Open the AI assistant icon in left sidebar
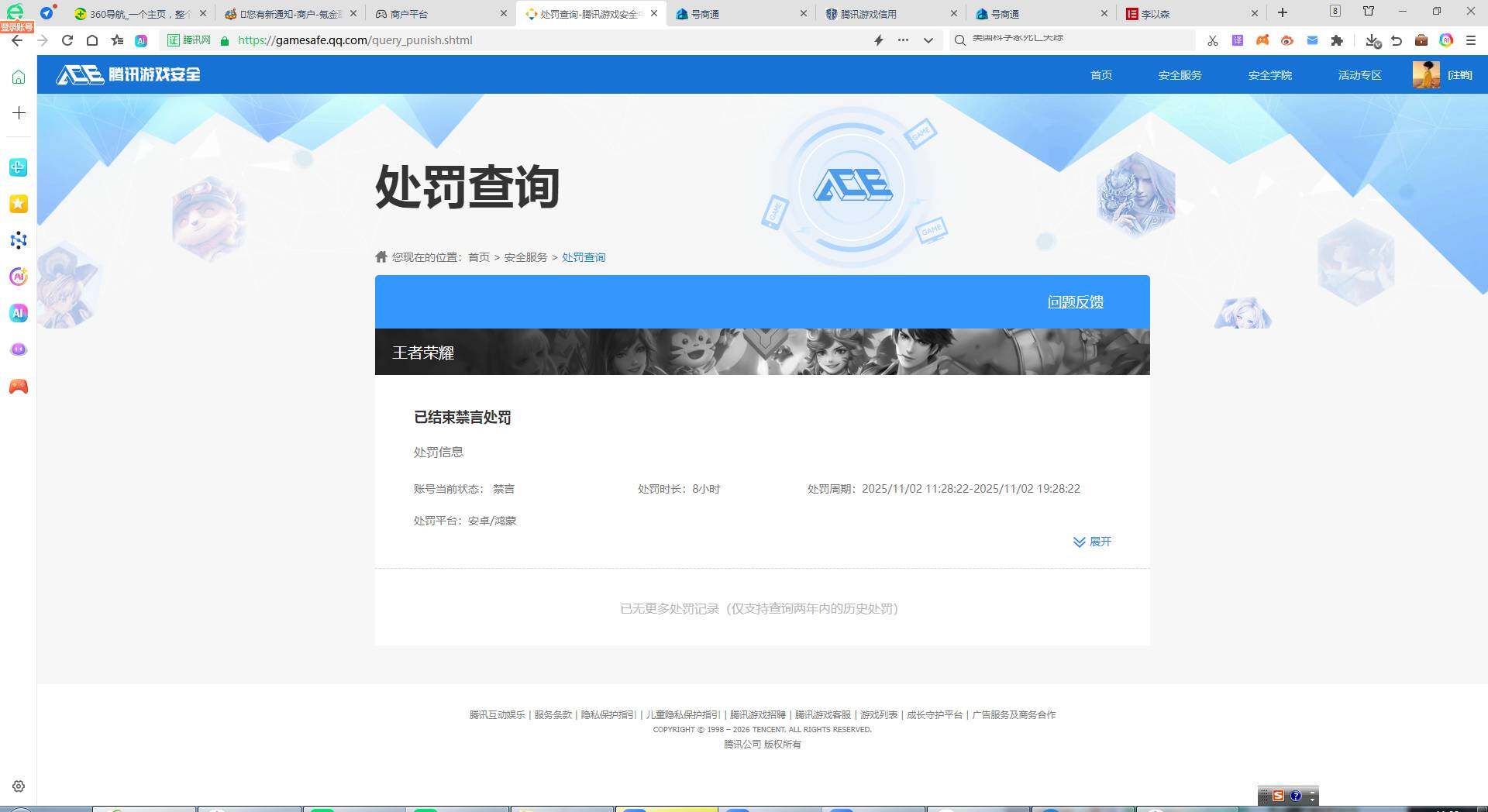1488x812 pixels. [18, 313]
